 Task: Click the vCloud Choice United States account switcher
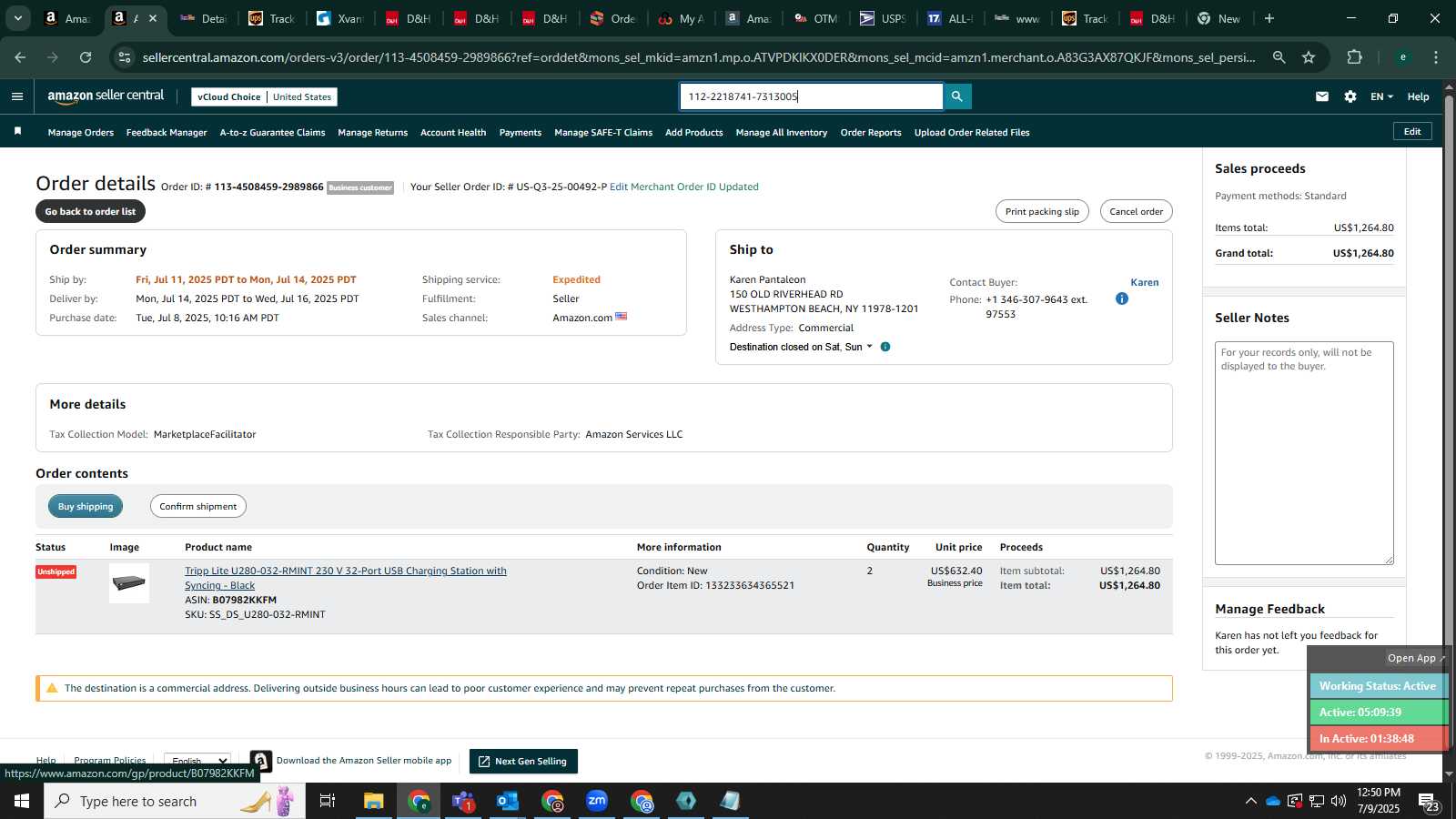tap(264, 96)
